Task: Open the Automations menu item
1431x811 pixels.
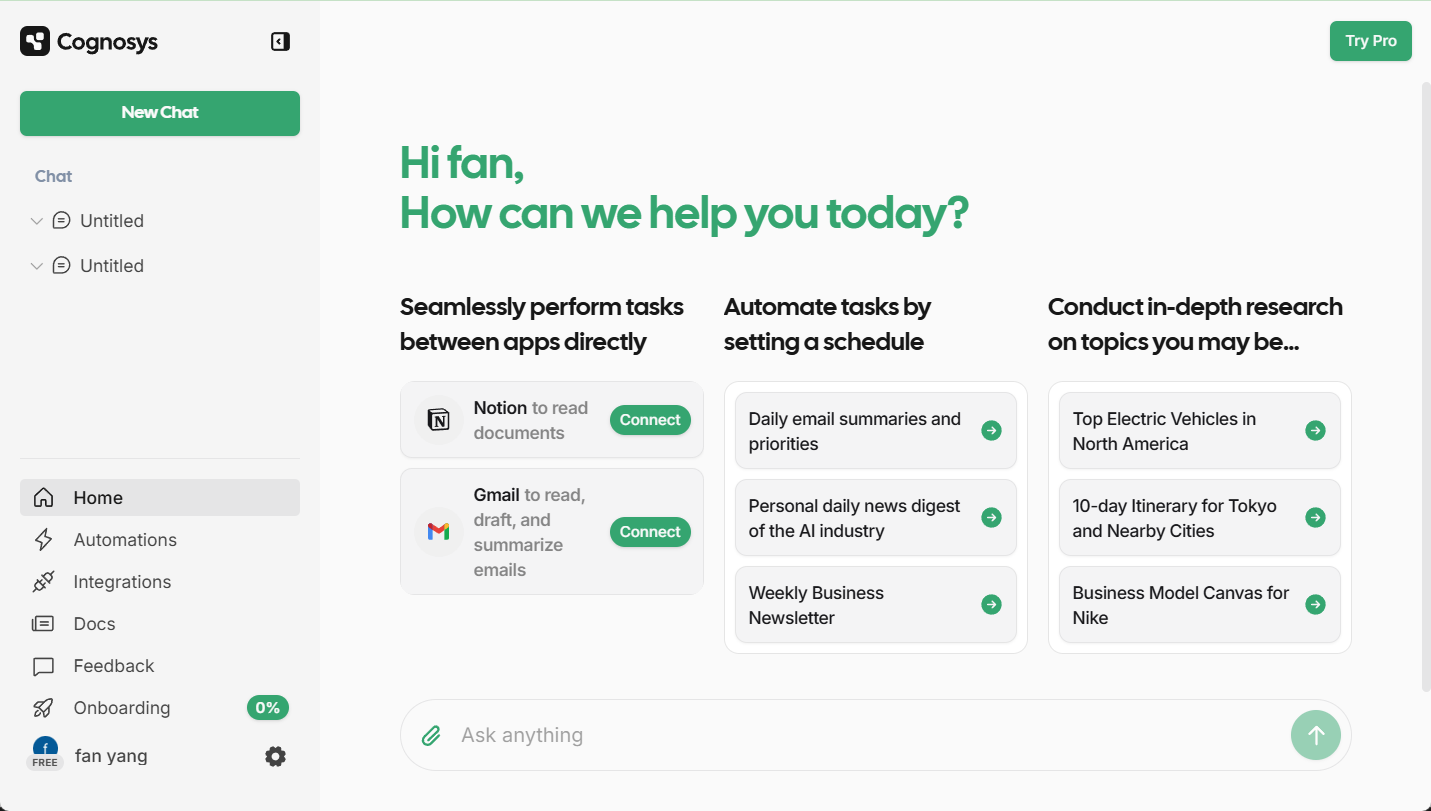Action: point(125,540)
